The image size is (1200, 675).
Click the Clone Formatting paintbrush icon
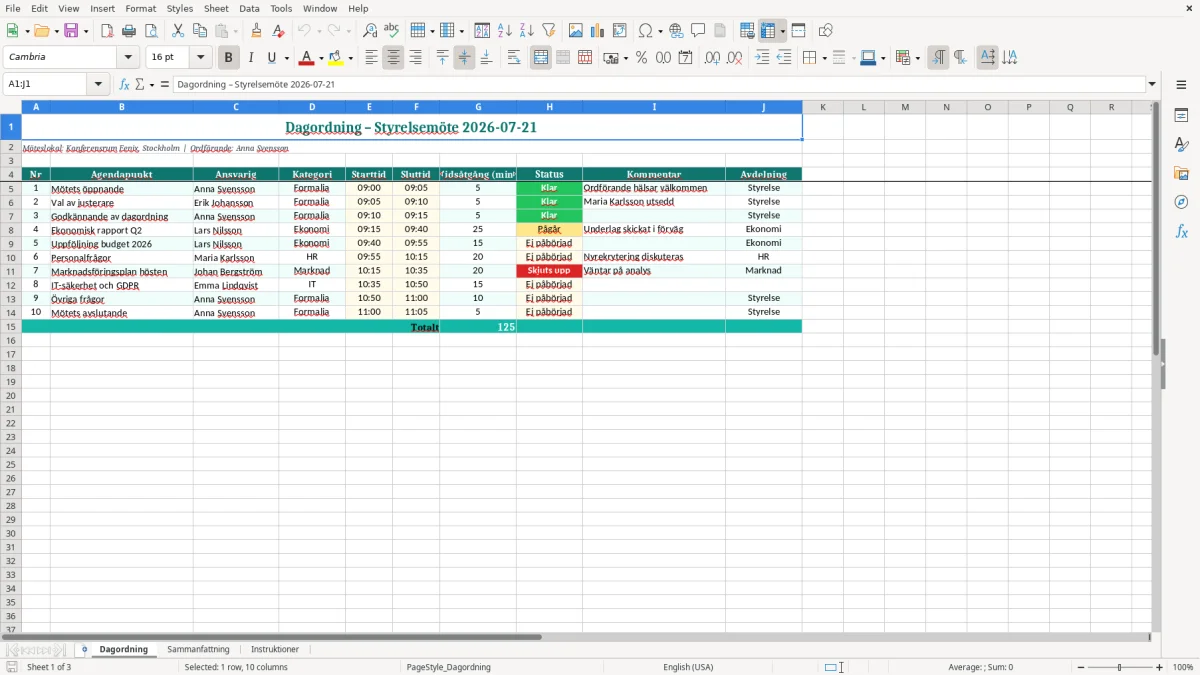[x=256, y=31]
